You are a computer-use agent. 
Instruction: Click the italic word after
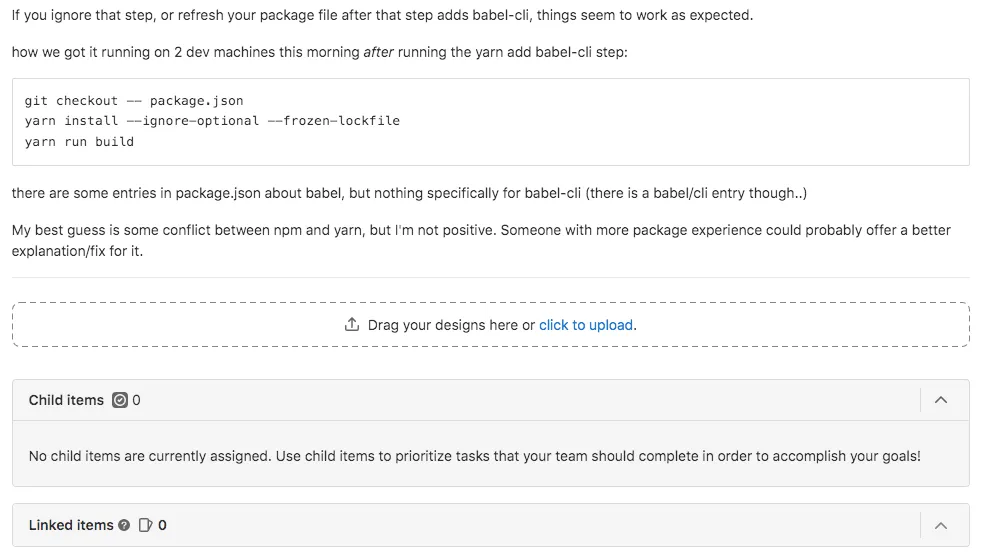click(378, 52)
